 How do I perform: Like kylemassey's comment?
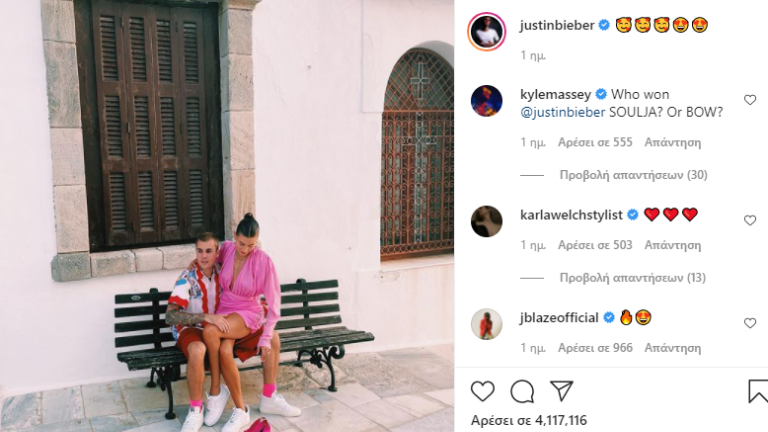[x=750, y=100]
